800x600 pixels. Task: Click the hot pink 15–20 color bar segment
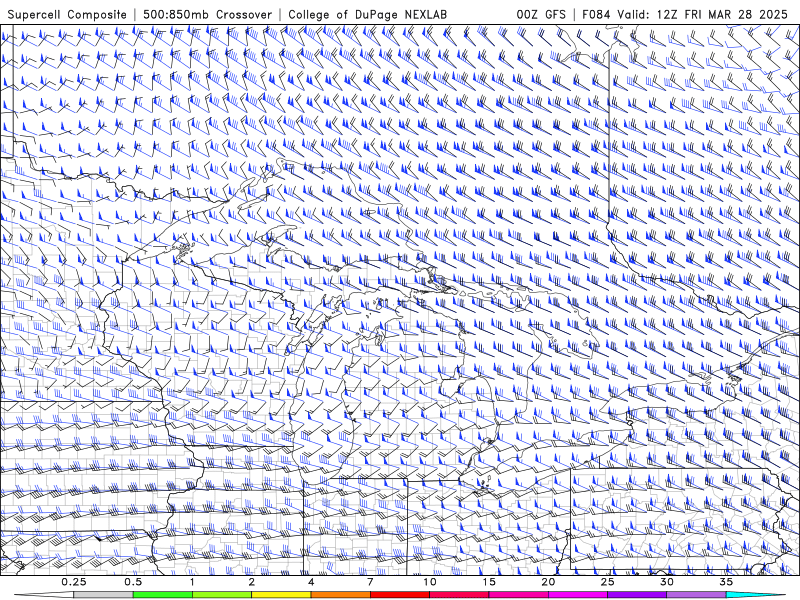pyautogui.click(x=518, y=595)
